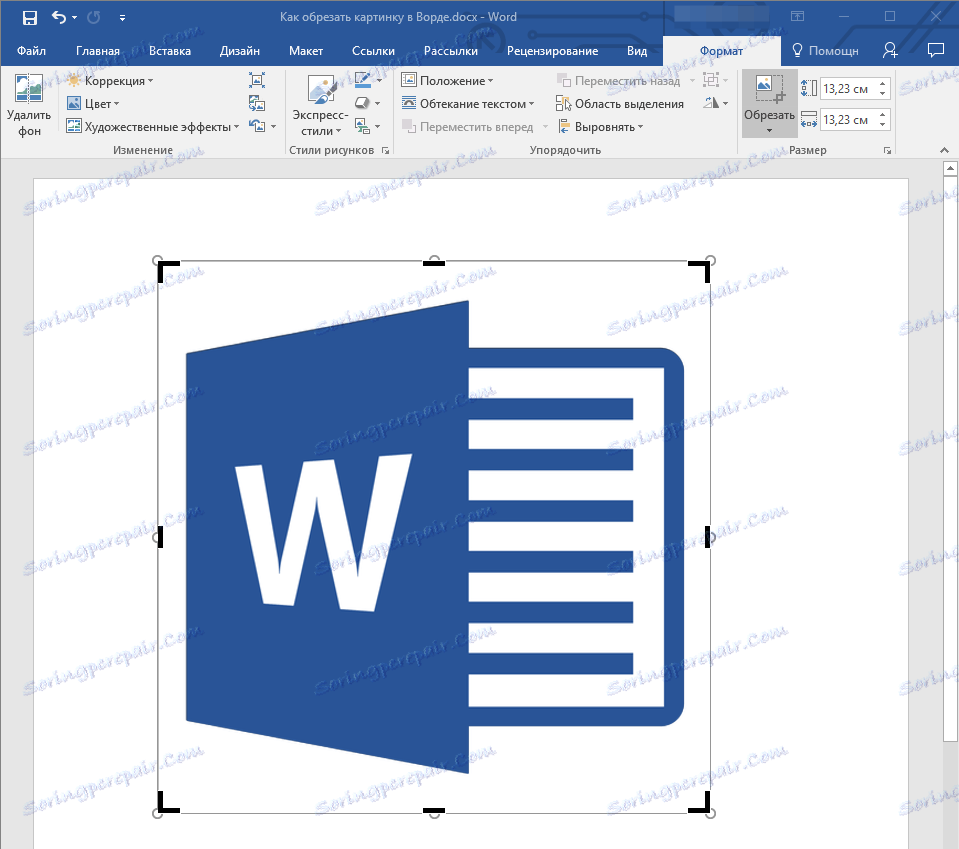Switch to the Вставка tab
The image size is (959, 849).
tap(169, 51)
